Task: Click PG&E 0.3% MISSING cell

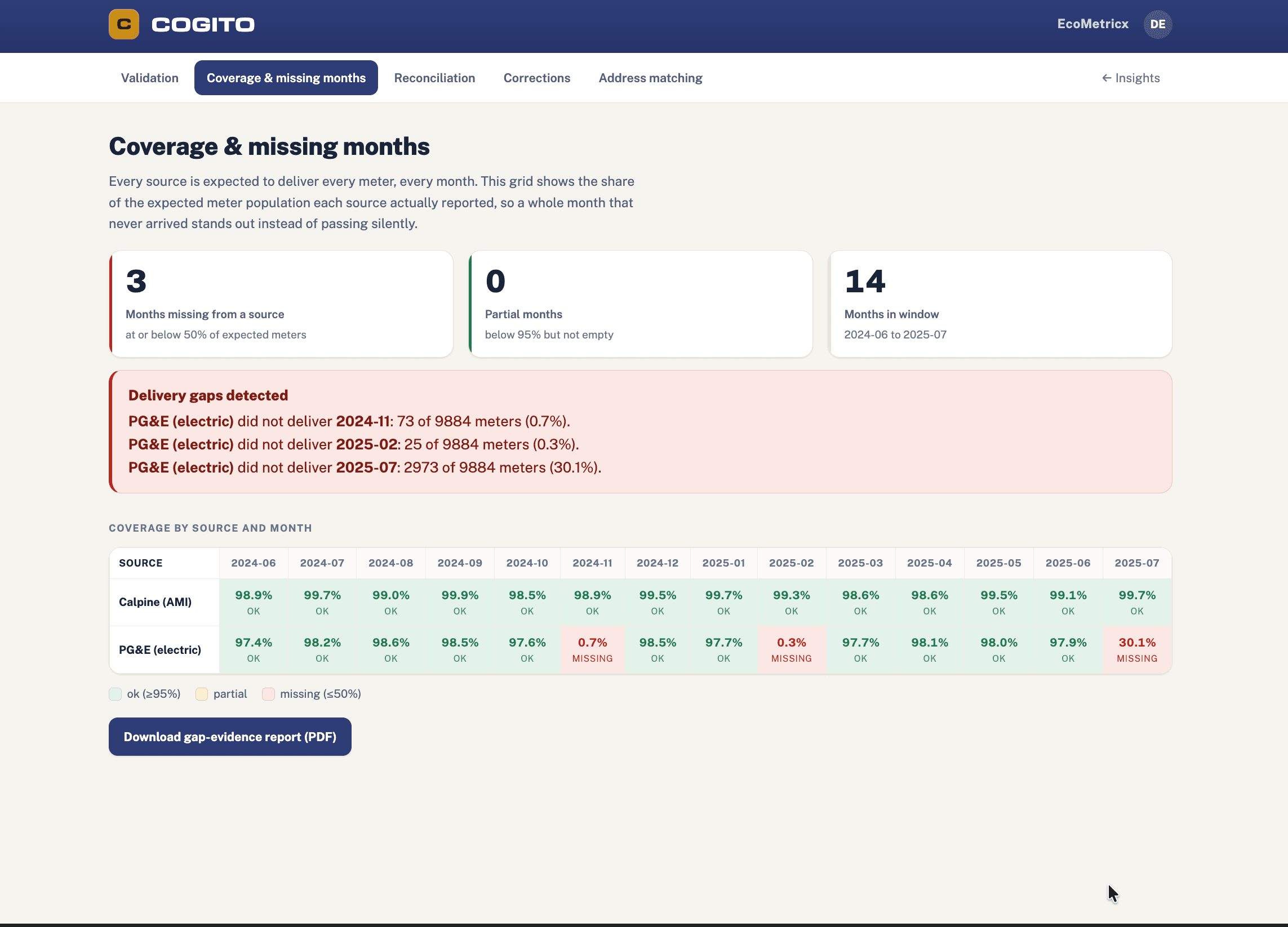Action: (x=791, y=649)
